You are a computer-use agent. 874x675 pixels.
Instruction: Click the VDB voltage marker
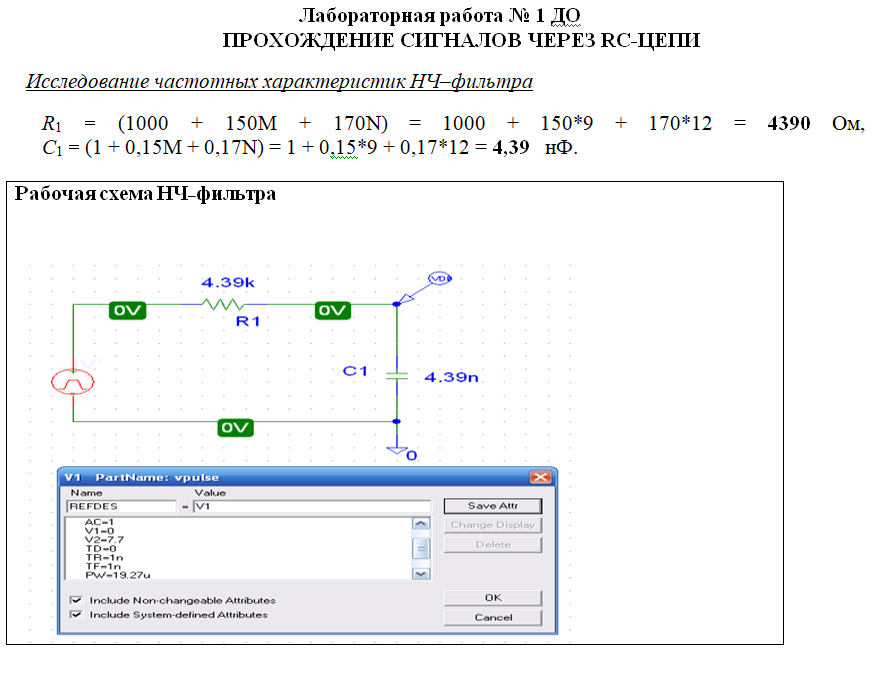coord(439,278)
